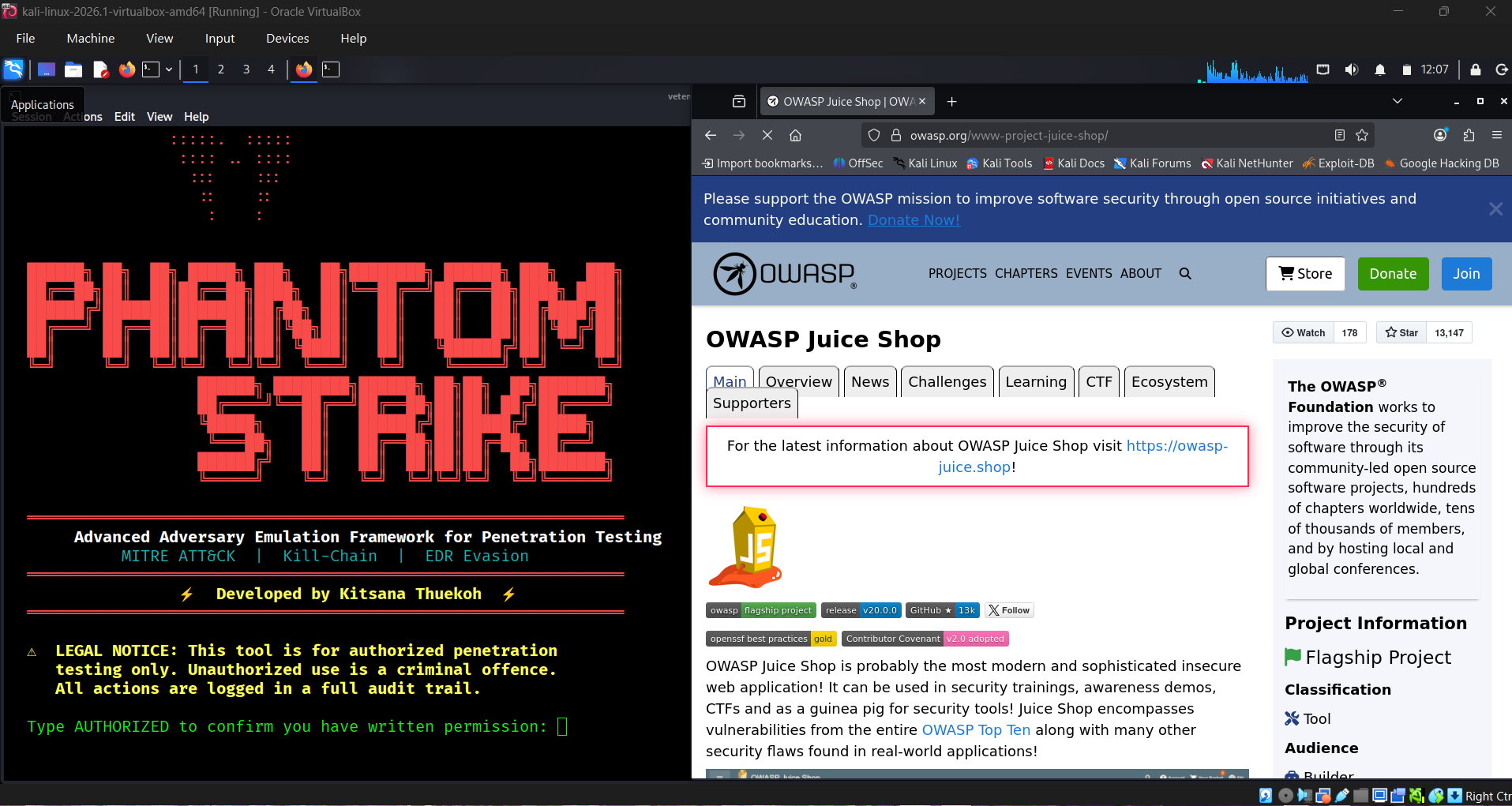Image resolution: width=1512 pixels, height=806 pixels.
Task: Open the file manager from Kali panel
Action: (x=73, y=69)
